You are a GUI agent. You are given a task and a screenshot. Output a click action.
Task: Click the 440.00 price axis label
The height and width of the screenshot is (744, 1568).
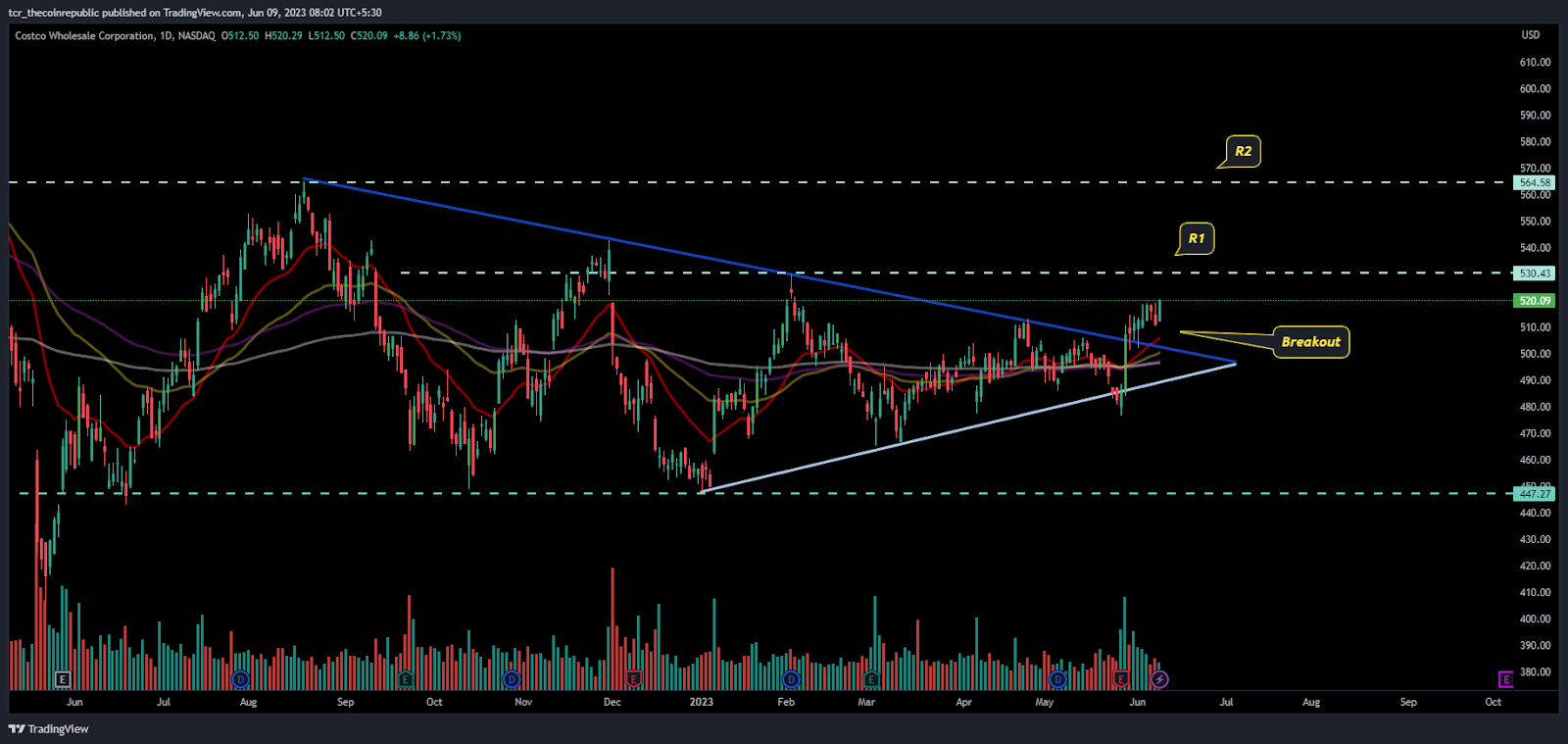point(1535,513)
